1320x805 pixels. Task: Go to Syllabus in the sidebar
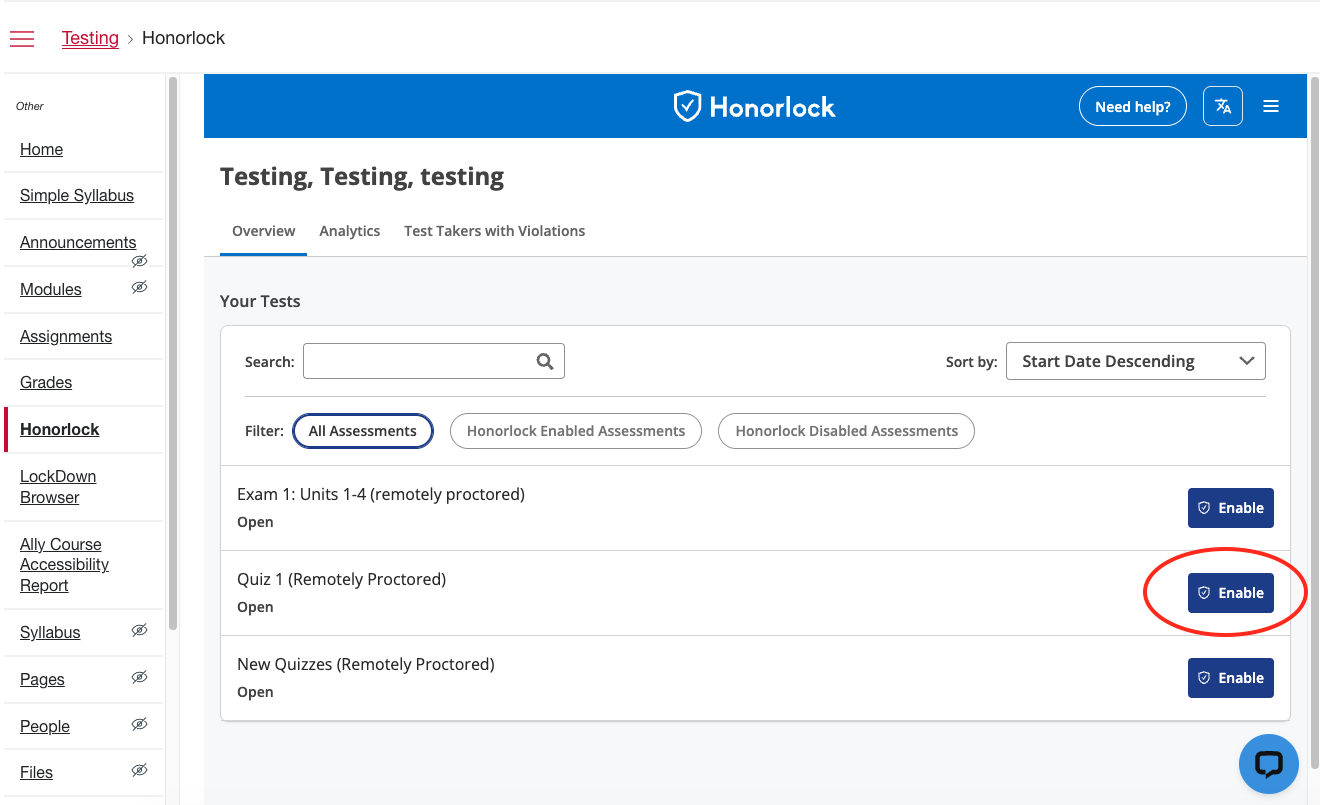tap(50, 632)
